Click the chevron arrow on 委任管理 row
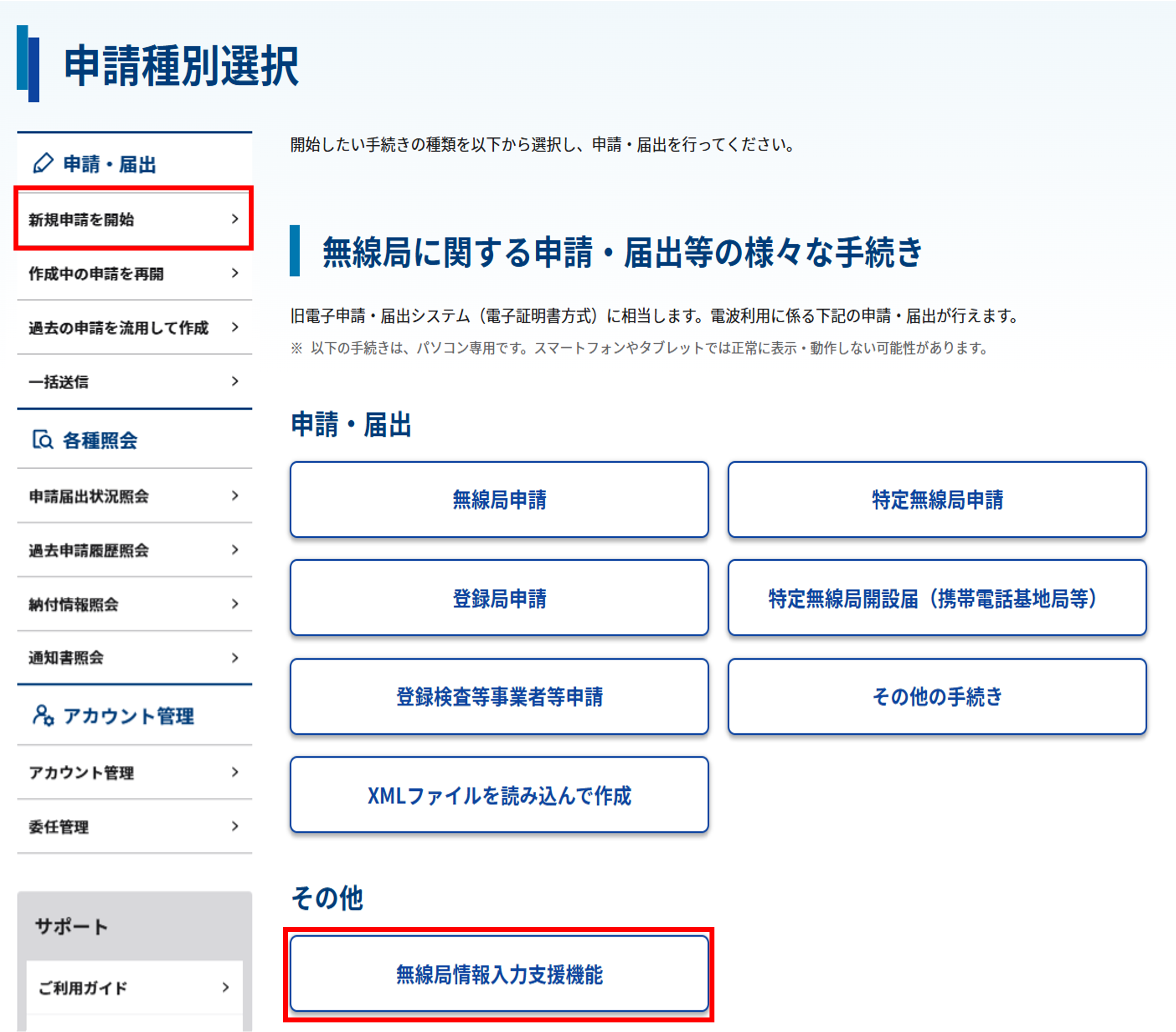The height and width of the screenshot is (1032, 1176). pyautogui.click(x=235, y=826)
